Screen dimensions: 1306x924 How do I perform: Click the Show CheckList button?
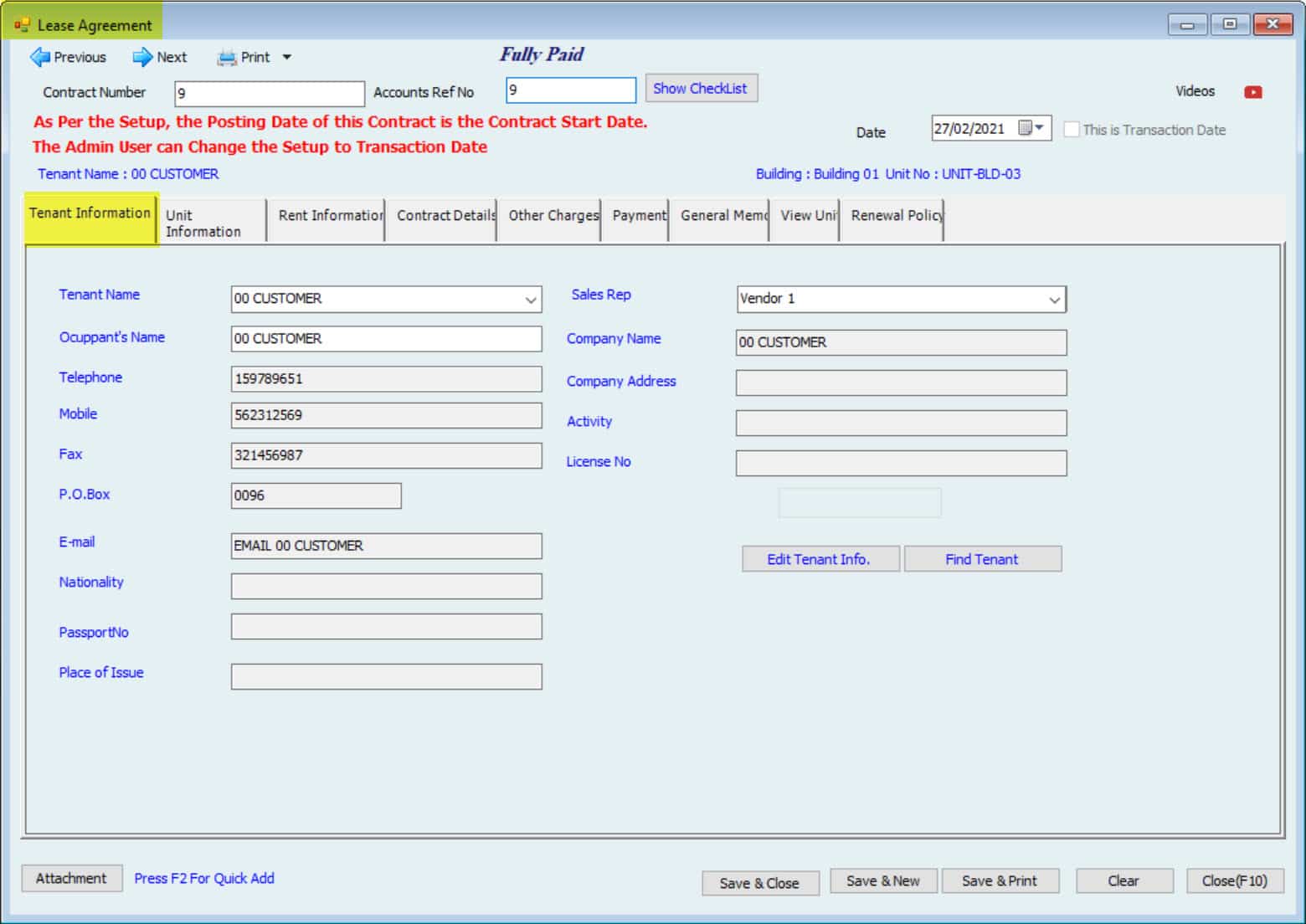pyautogui.click(x=701, y=89)
